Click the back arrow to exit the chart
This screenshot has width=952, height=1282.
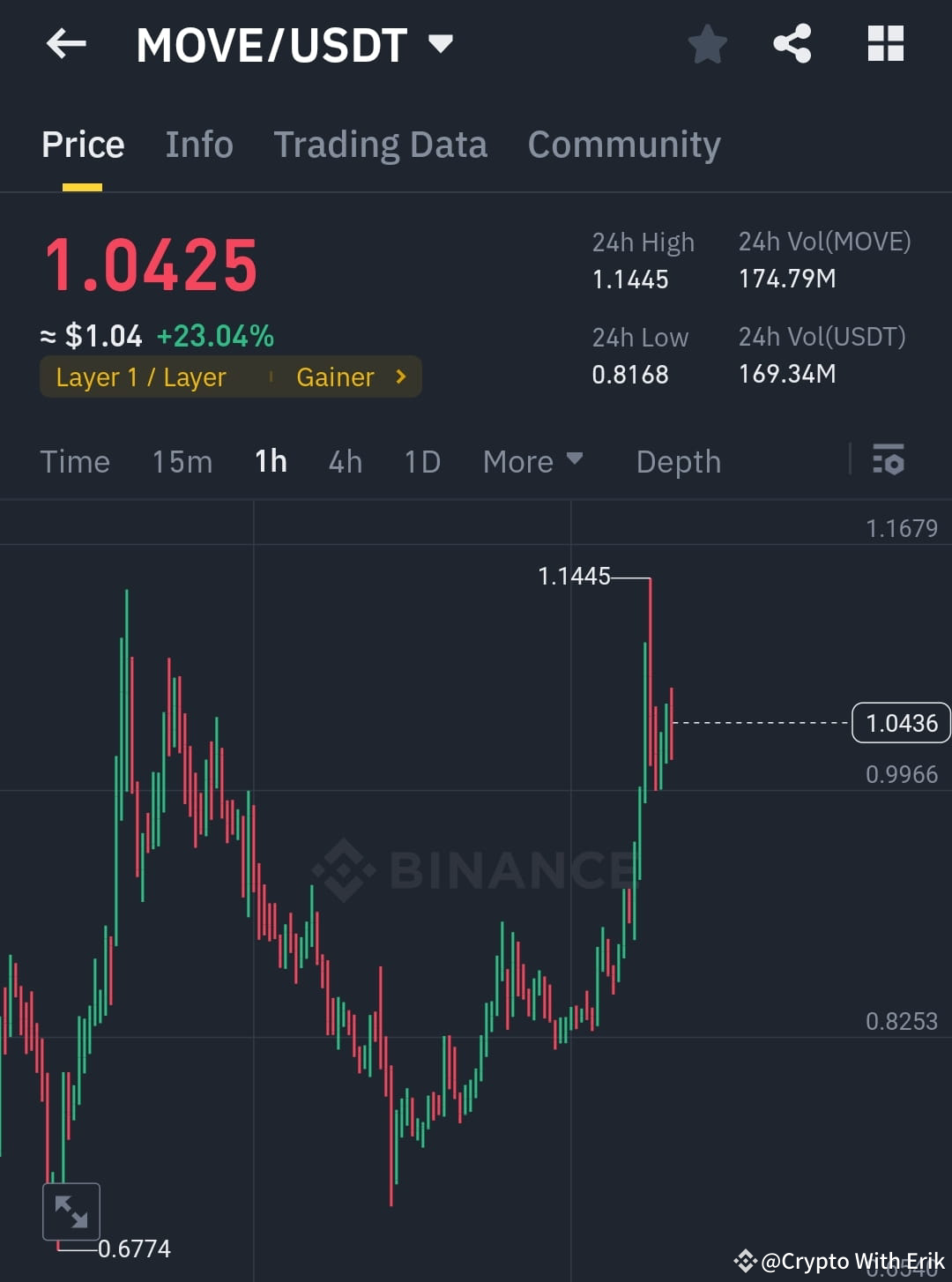pos(65,44)
